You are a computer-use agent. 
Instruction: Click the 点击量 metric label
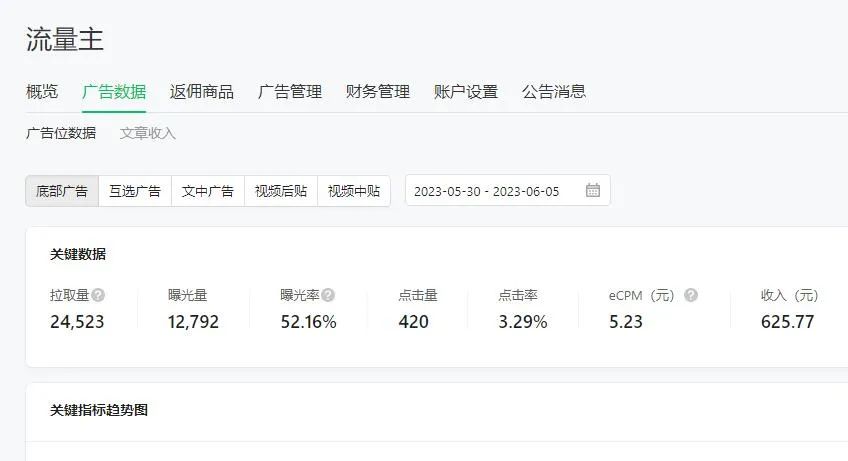click(418, 295)
